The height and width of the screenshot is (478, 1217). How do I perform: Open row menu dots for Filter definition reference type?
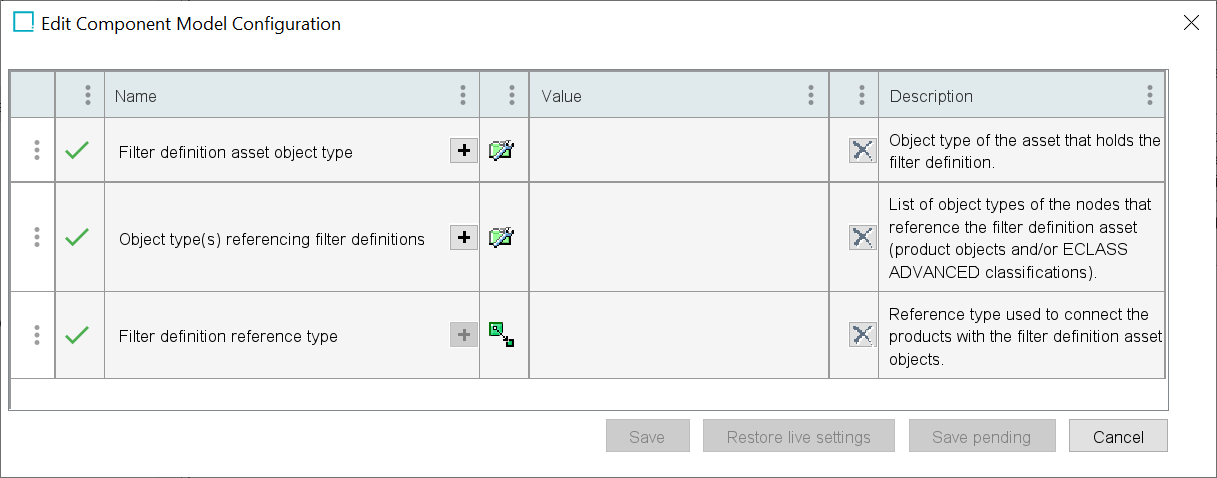(36, 335)
